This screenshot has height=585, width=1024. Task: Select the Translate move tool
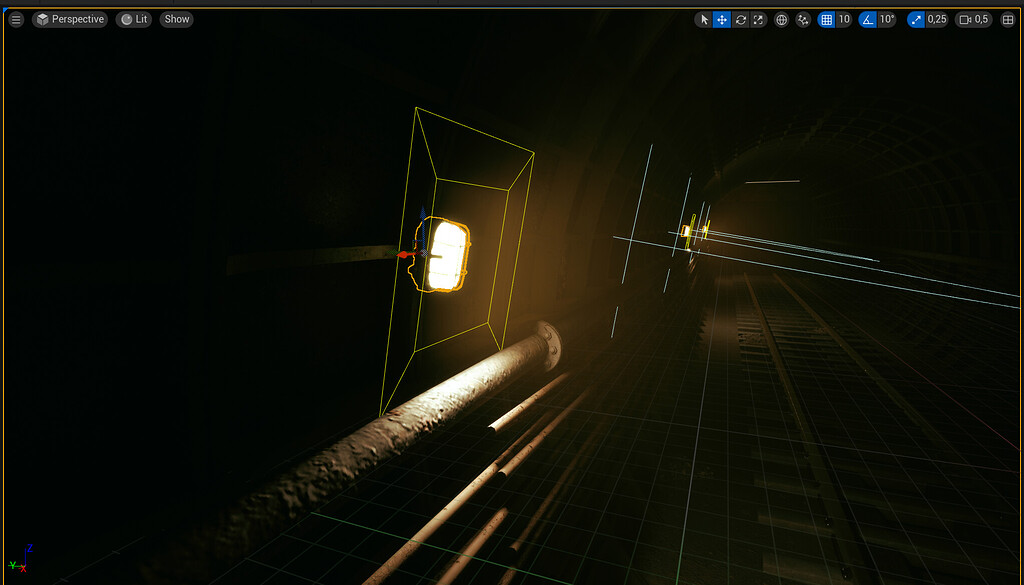pos(722,19)
